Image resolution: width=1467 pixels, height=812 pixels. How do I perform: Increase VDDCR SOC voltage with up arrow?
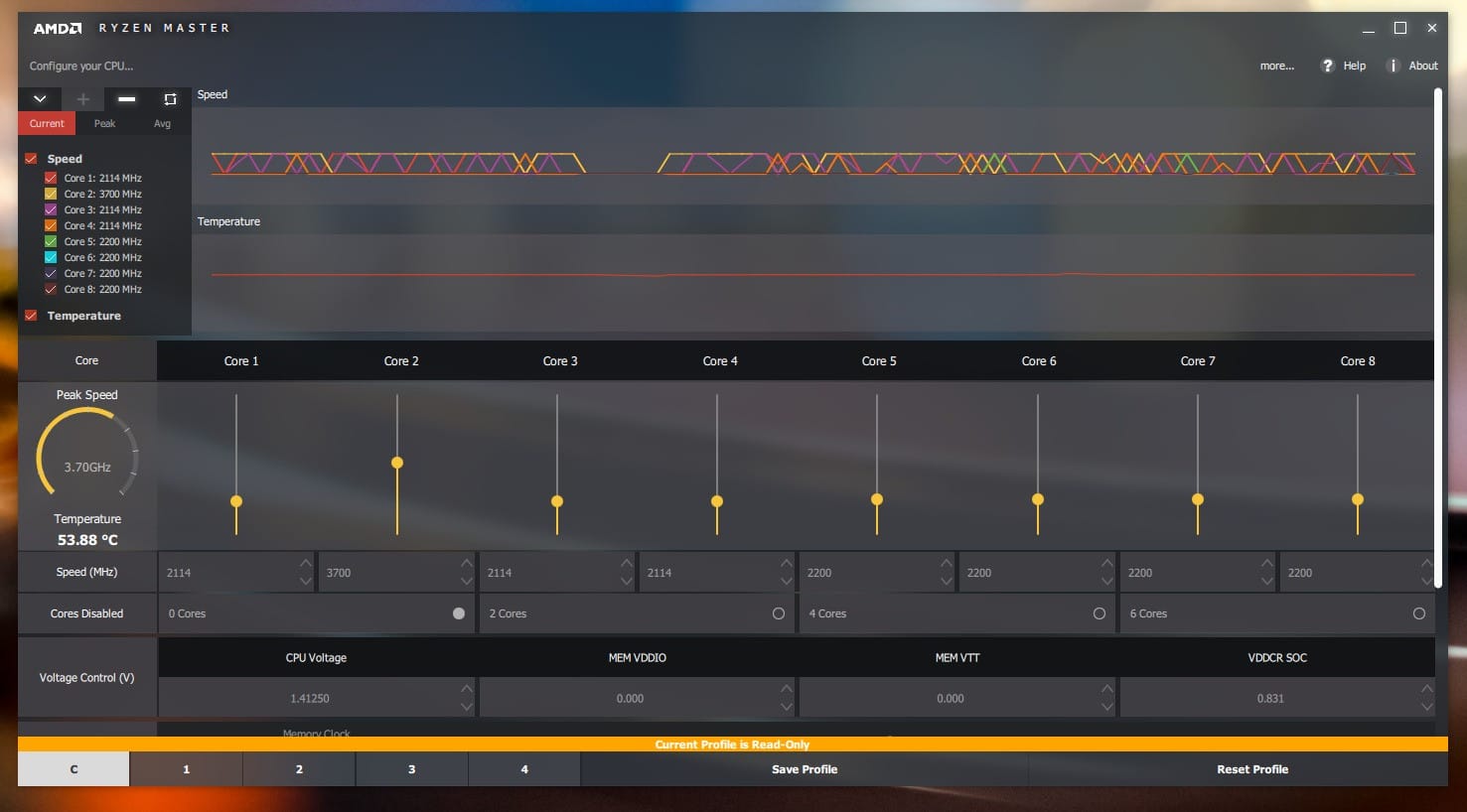pos(1426,689)
